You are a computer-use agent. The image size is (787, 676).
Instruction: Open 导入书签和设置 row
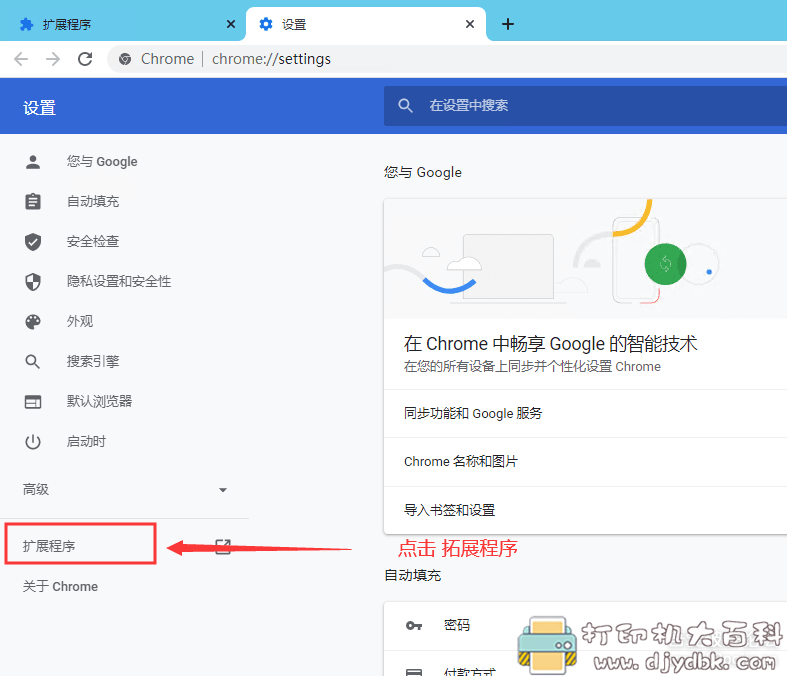point(585,510)
